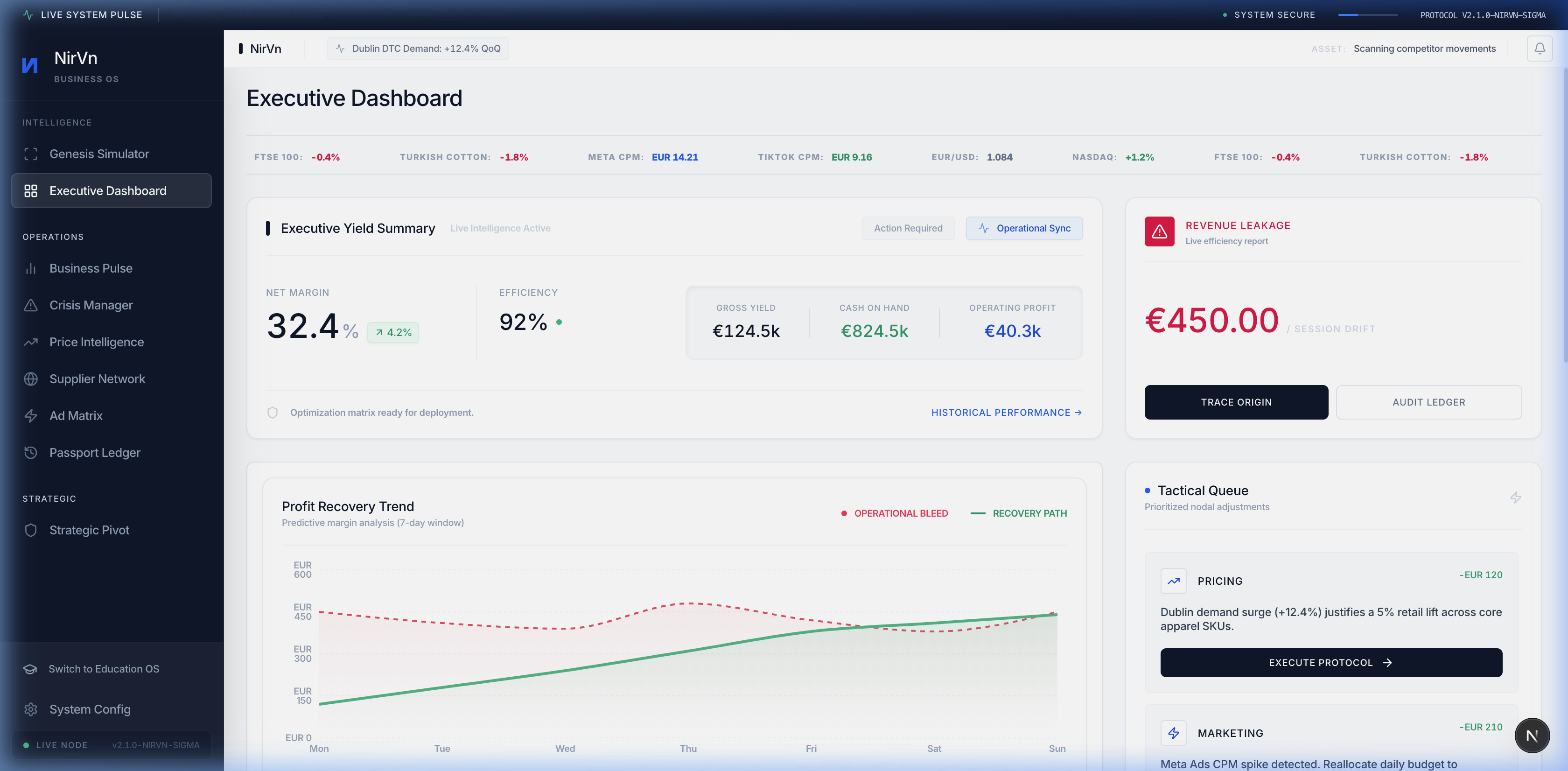Click the round N floating button

pyautogui.click(x=1532, y=736)
